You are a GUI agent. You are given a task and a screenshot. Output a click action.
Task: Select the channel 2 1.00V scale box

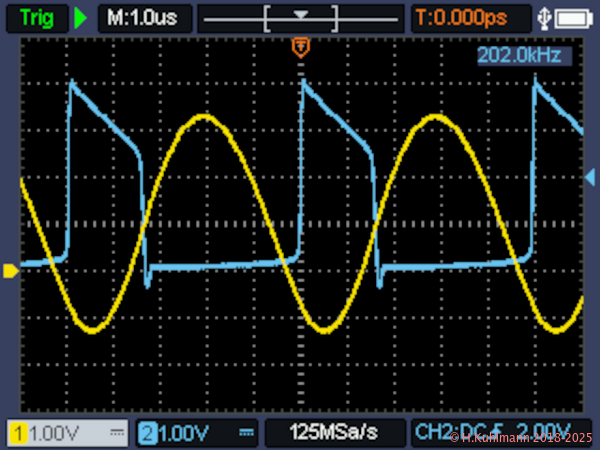point(197,433)
